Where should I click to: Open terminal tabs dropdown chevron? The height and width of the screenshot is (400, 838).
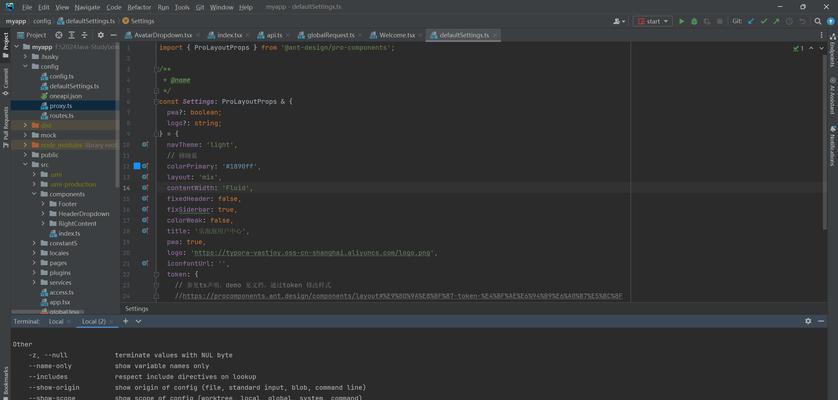click(x=138, y=321)
